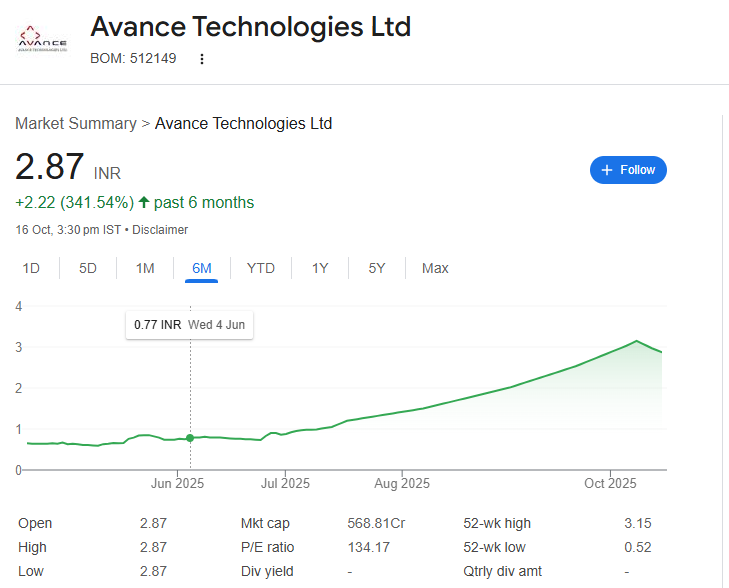This screenshot has height=588, width=729.
Task: Click the green data point on chart
Action: (x=190, y=438)
